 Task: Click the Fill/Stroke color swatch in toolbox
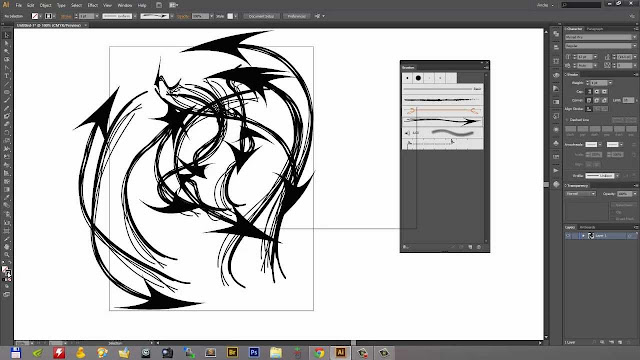point(7,272)
